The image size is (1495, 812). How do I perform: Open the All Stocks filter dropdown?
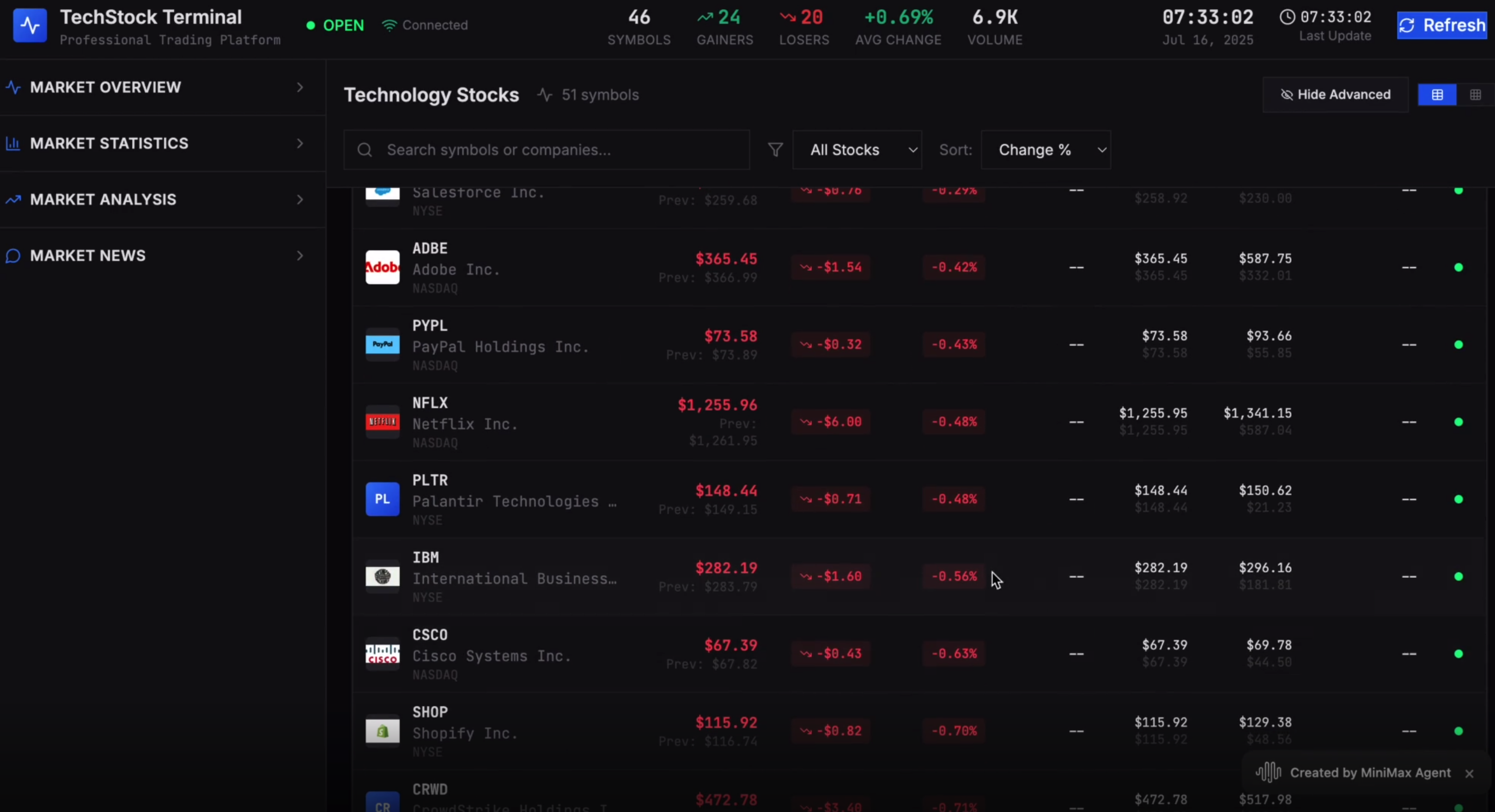[856, 150]
